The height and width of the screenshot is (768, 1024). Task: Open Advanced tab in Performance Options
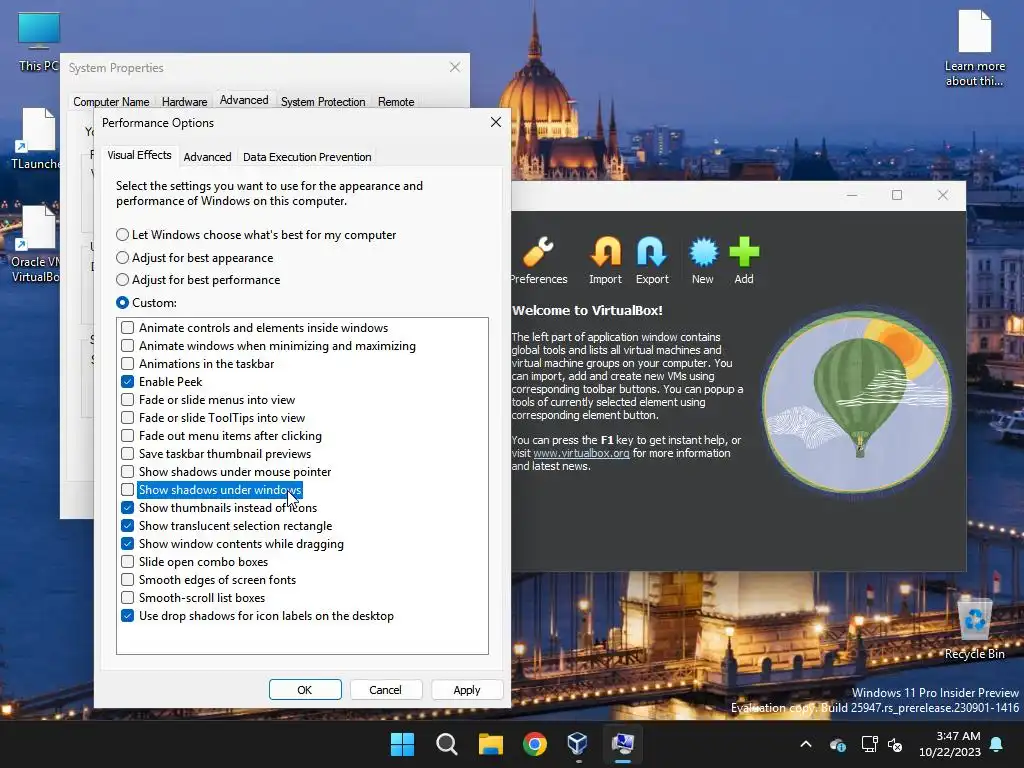point(207,157)
